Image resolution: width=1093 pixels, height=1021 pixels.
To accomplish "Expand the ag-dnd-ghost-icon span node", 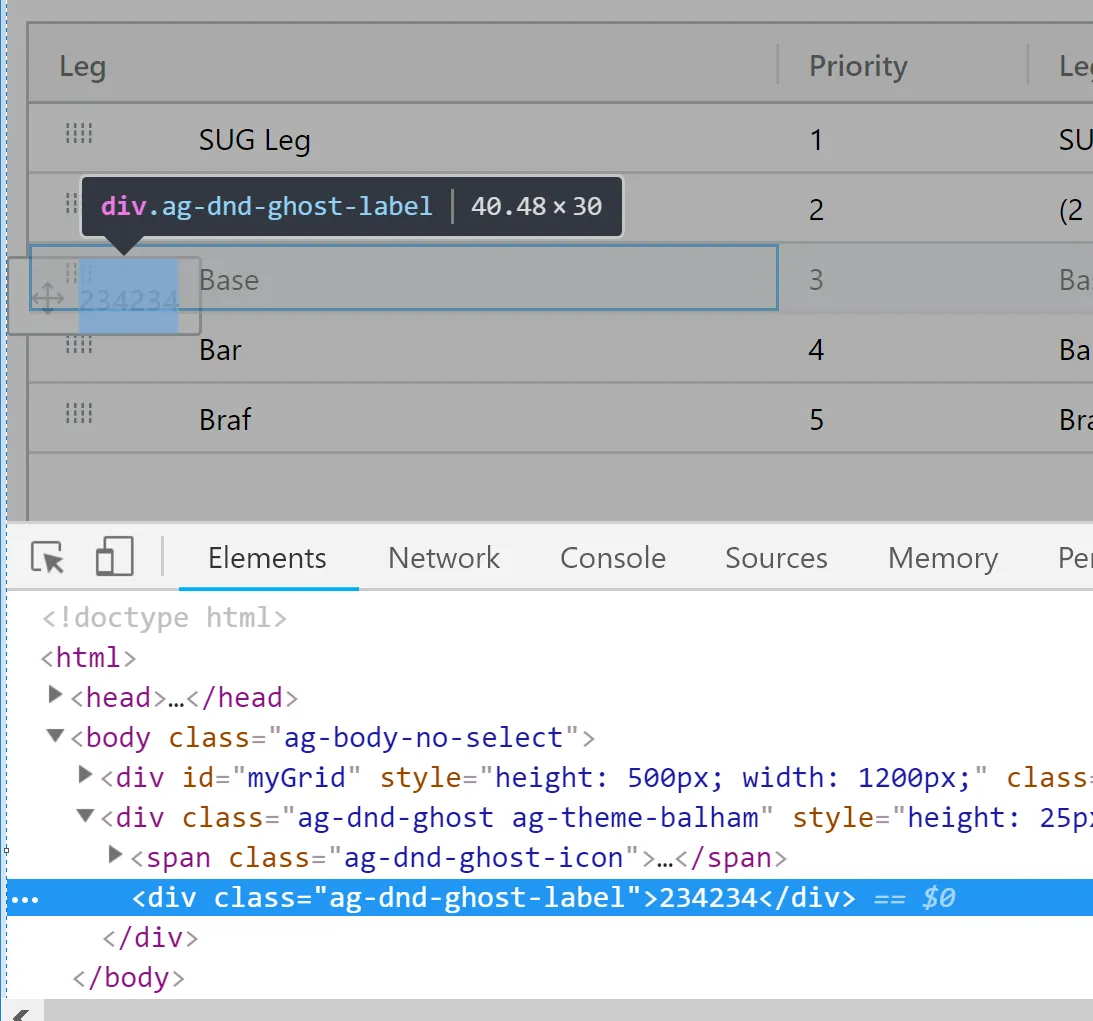I will (116, 854).
